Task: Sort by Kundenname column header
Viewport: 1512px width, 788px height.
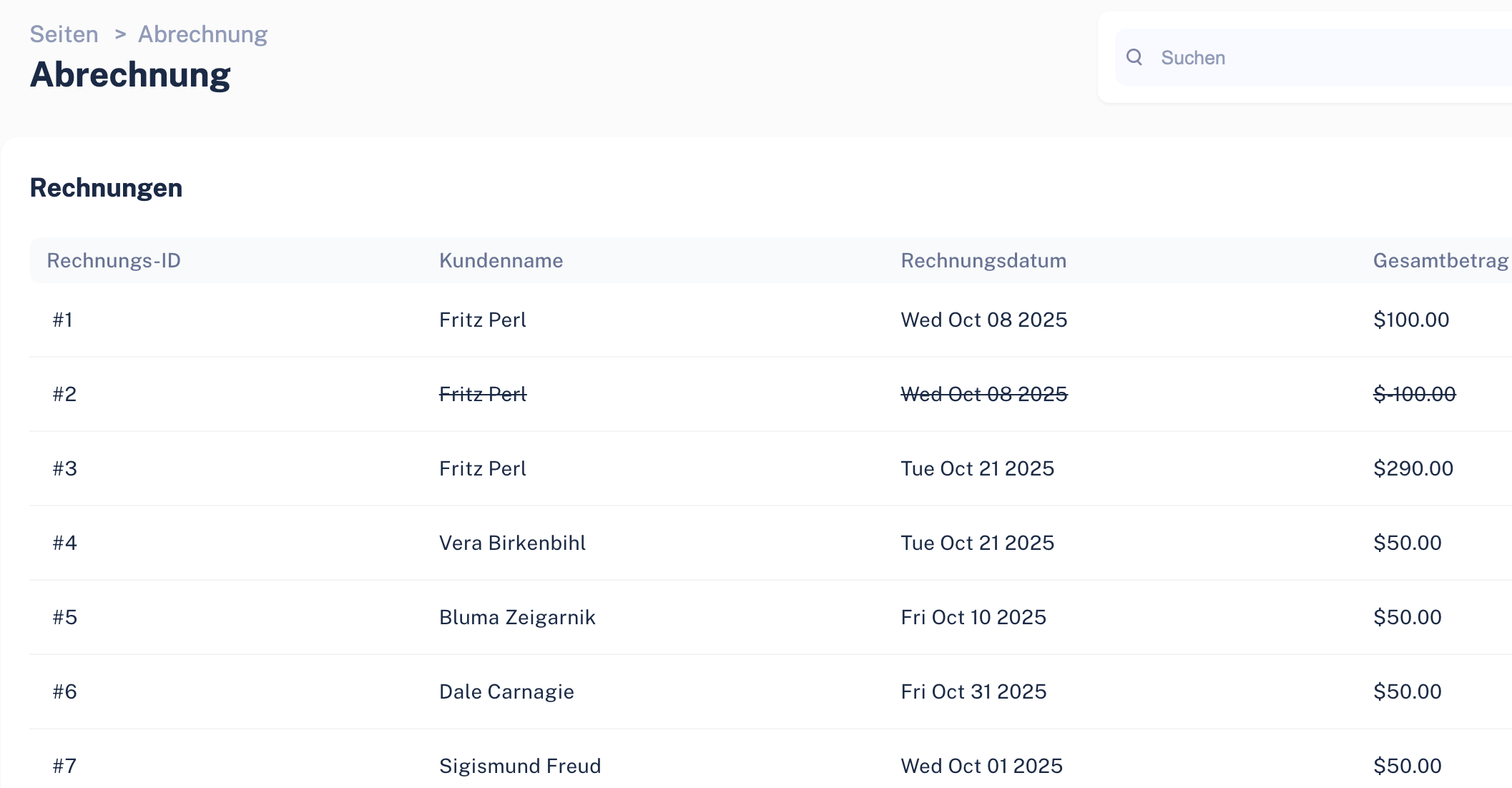Action: coord(501,260)
